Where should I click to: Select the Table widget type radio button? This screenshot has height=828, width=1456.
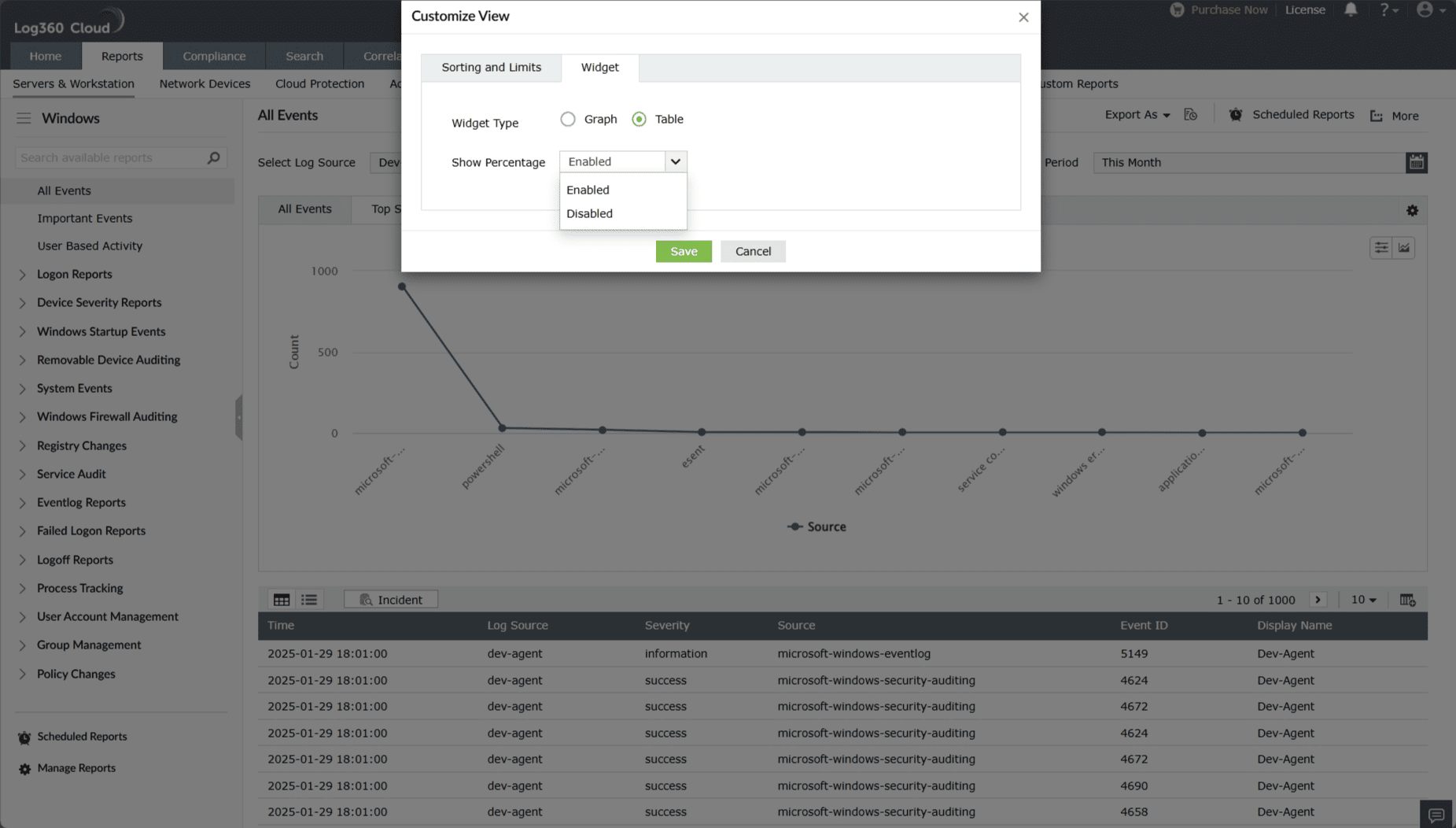click(x=639, y=119)
